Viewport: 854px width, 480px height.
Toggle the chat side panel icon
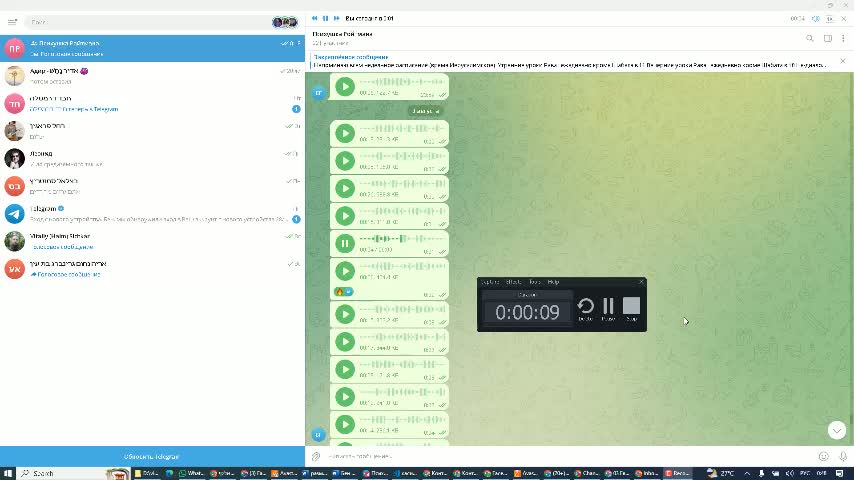point(827,39)
